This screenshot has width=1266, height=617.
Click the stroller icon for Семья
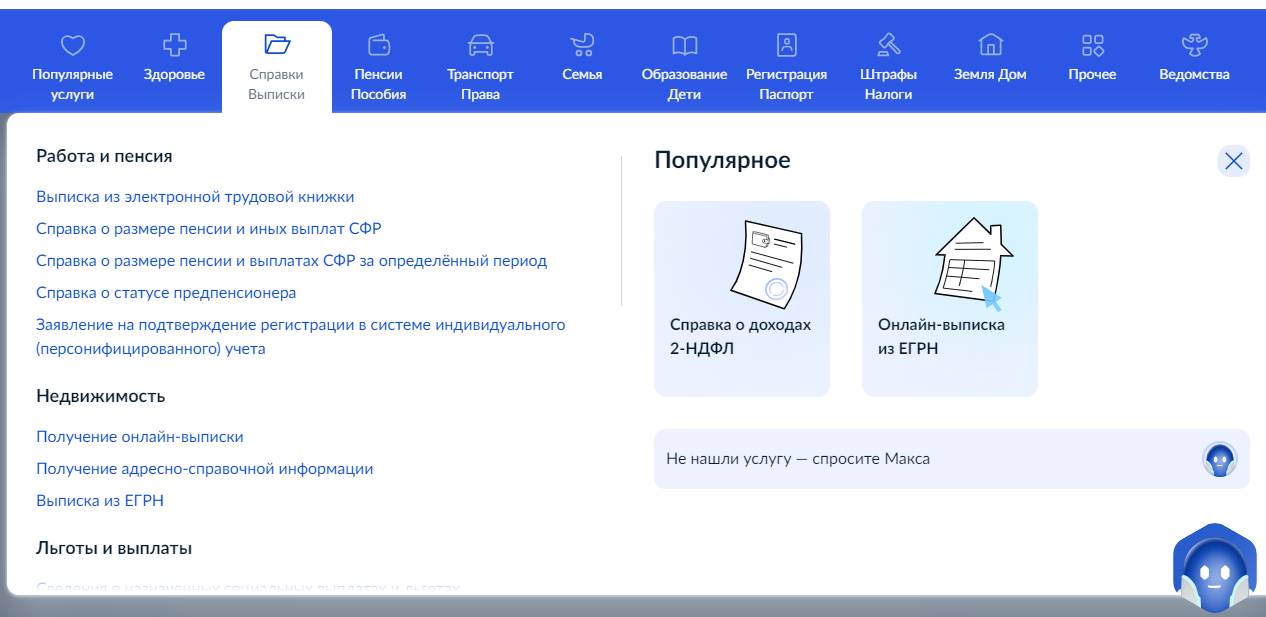tap(582, 45)
